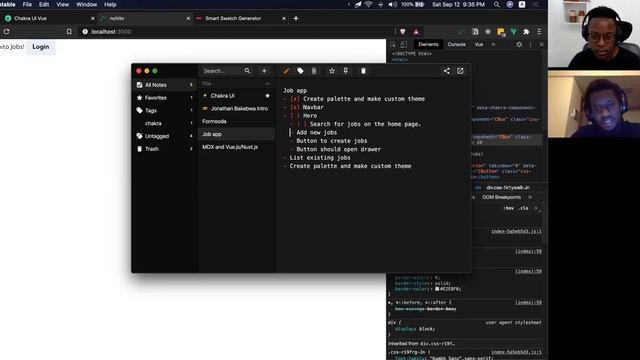Click the share icon in the note toolbar
The image size is (640, 360).
pyautogui.click(x=447, y=71)
